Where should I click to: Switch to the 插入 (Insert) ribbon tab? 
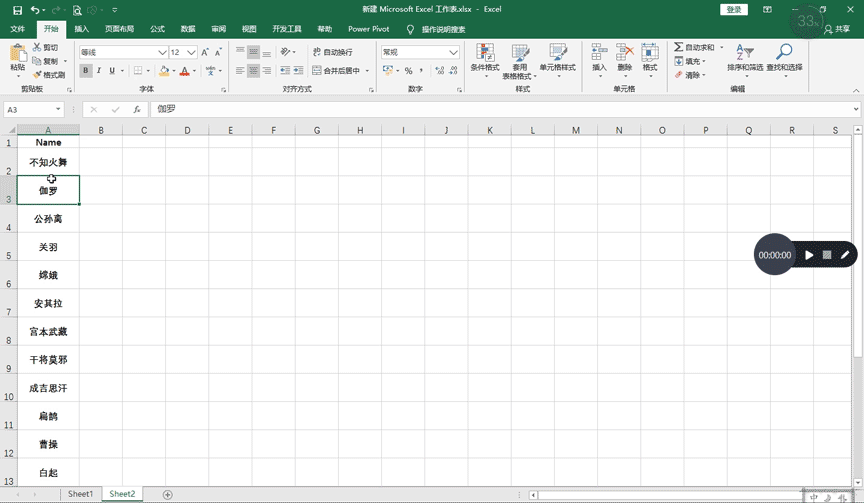click(82, 29)
